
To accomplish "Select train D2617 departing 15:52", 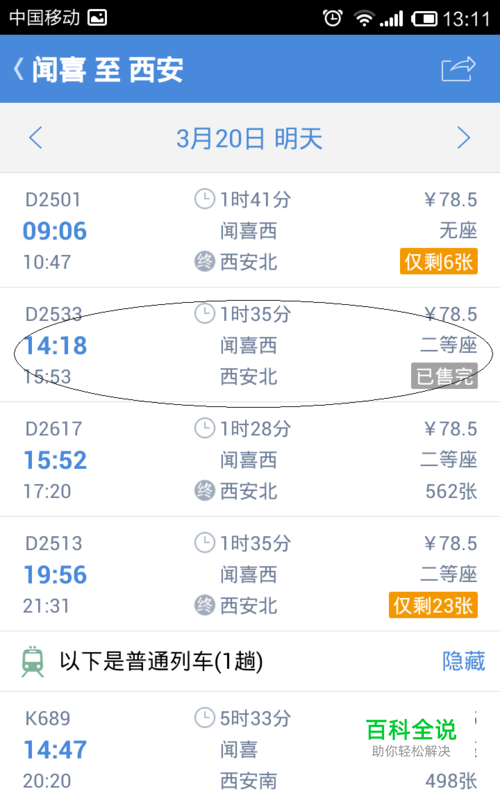I will 250,459.
